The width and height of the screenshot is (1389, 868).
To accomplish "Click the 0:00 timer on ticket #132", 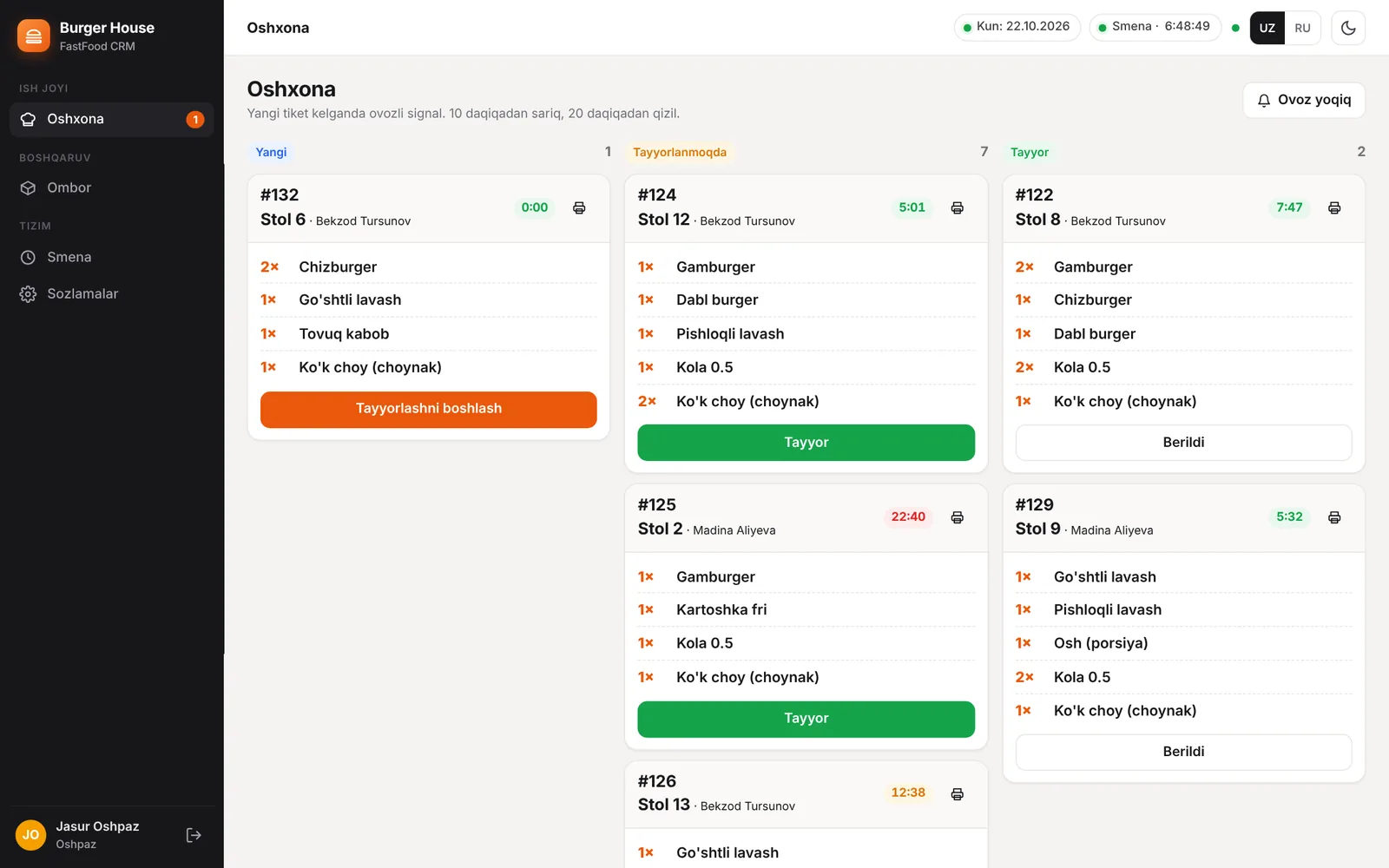I will click(x=535, y=207).
